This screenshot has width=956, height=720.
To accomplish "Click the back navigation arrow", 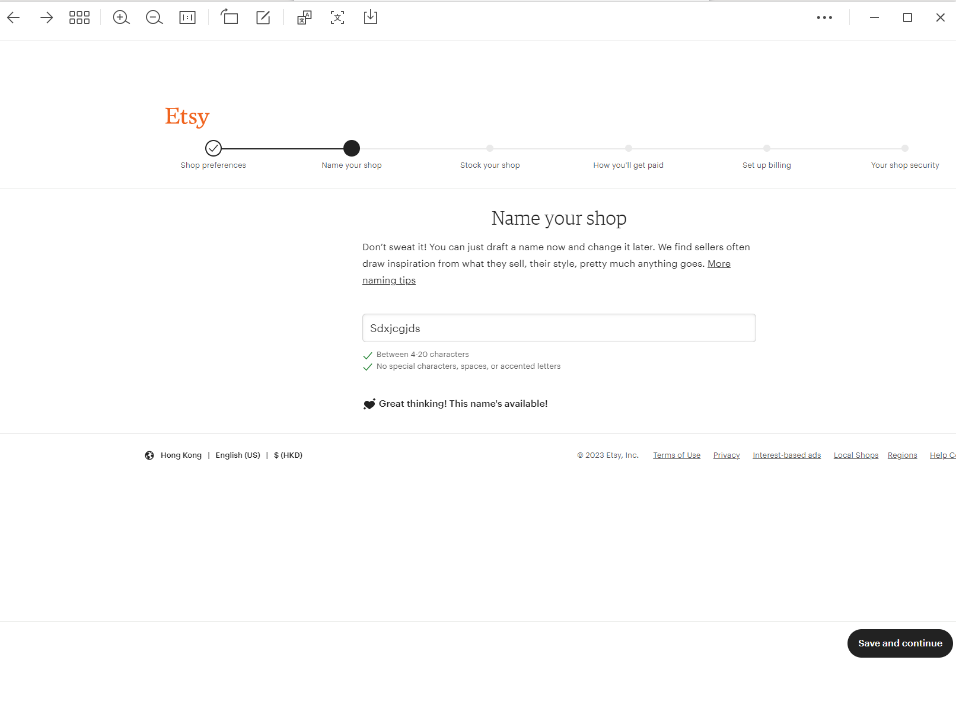I will tap(14, 17).
